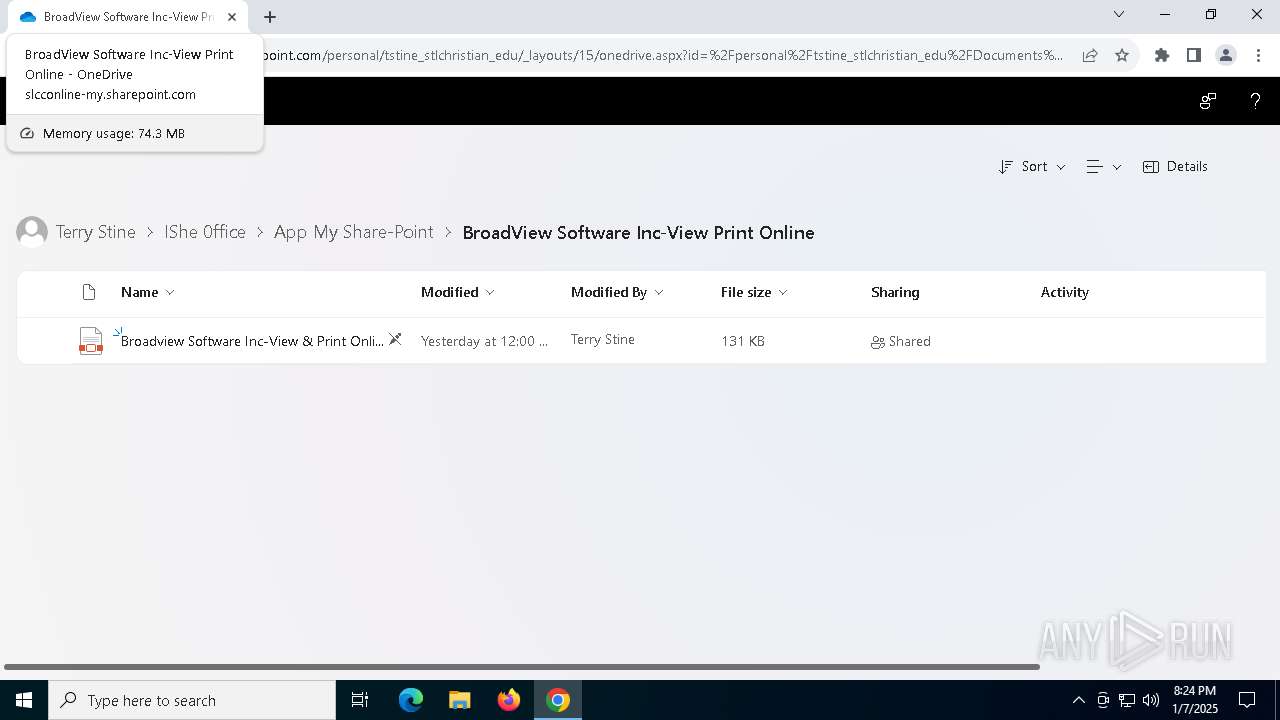Viewport: 1280px width, 720px height.
Task: Click the Shared status of the file
Action: [901, 341]
